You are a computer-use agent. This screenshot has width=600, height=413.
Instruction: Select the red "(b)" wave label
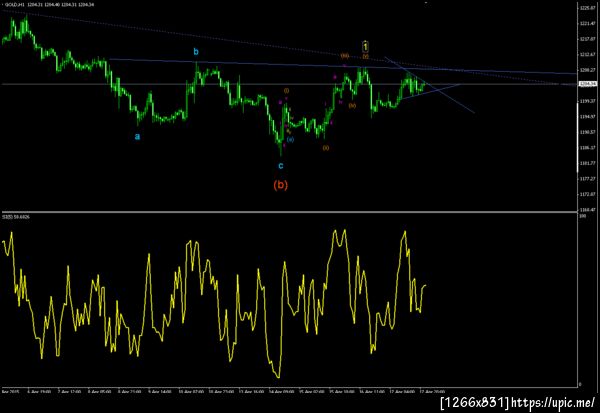pos(280,185)
